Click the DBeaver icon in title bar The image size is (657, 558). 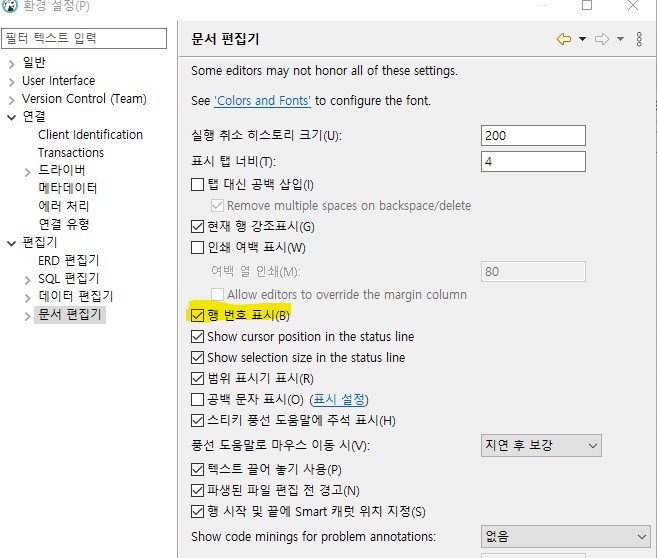point(10,5)
